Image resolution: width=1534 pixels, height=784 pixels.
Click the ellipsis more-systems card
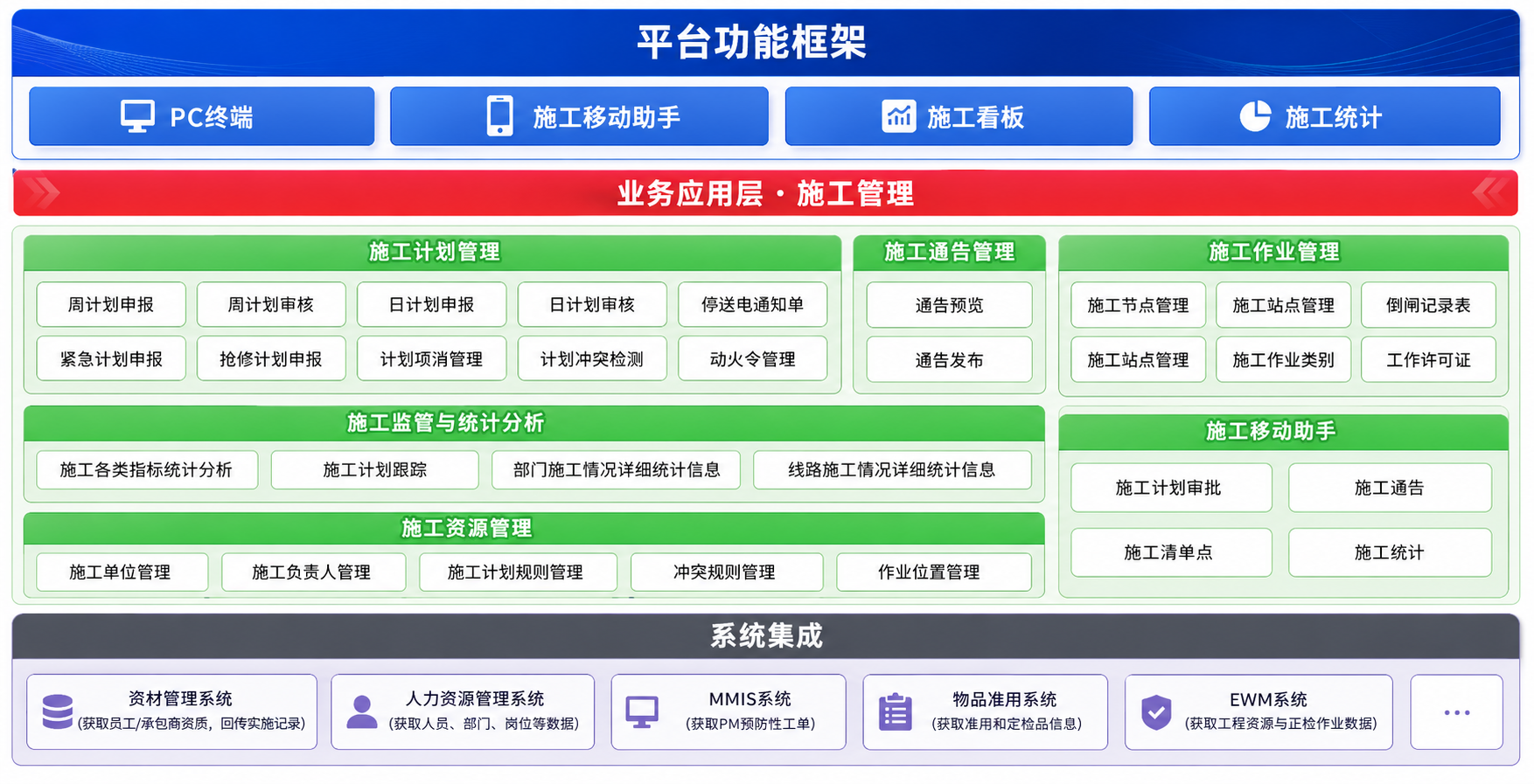[1456, 712]
